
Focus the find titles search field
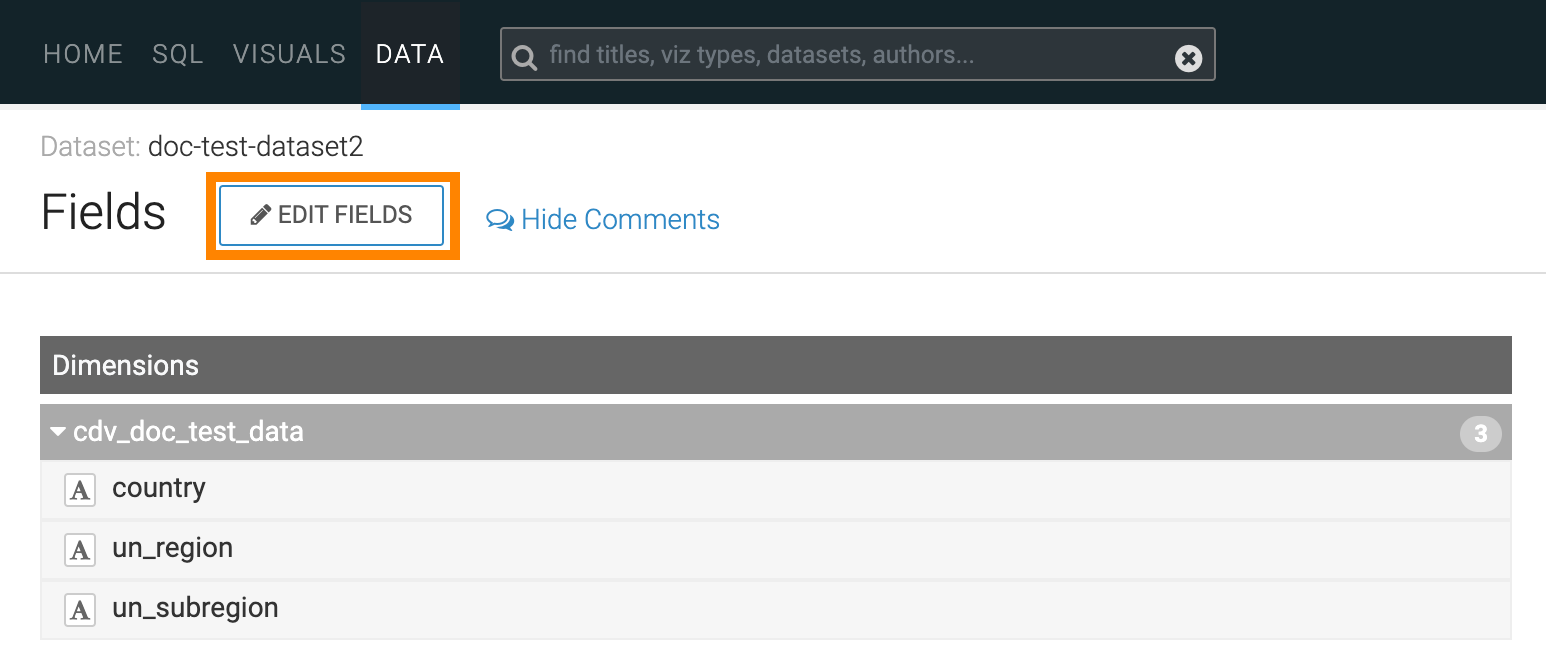[x=857, y=54]
